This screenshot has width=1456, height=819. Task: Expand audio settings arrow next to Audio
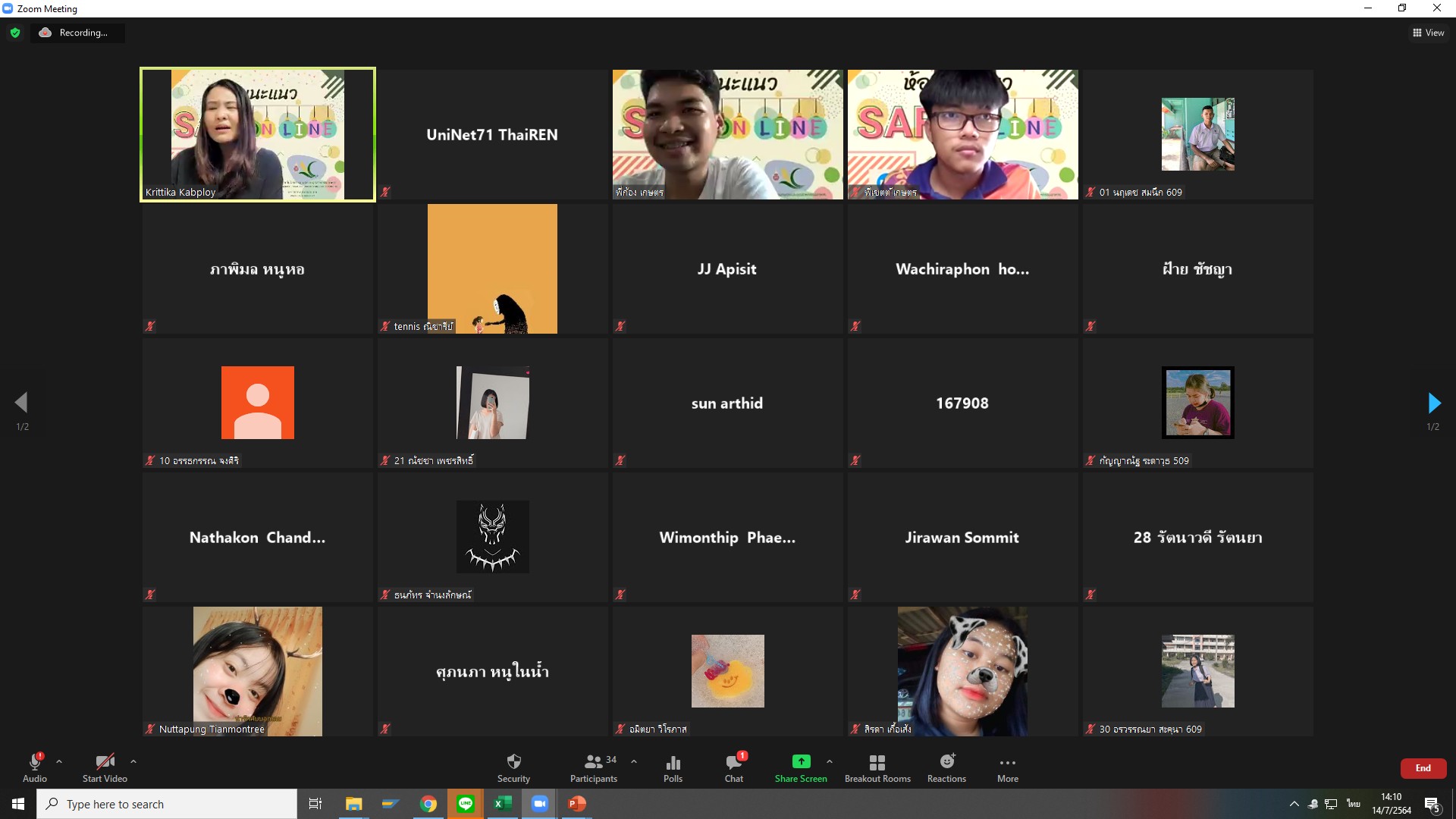[59, 761]
